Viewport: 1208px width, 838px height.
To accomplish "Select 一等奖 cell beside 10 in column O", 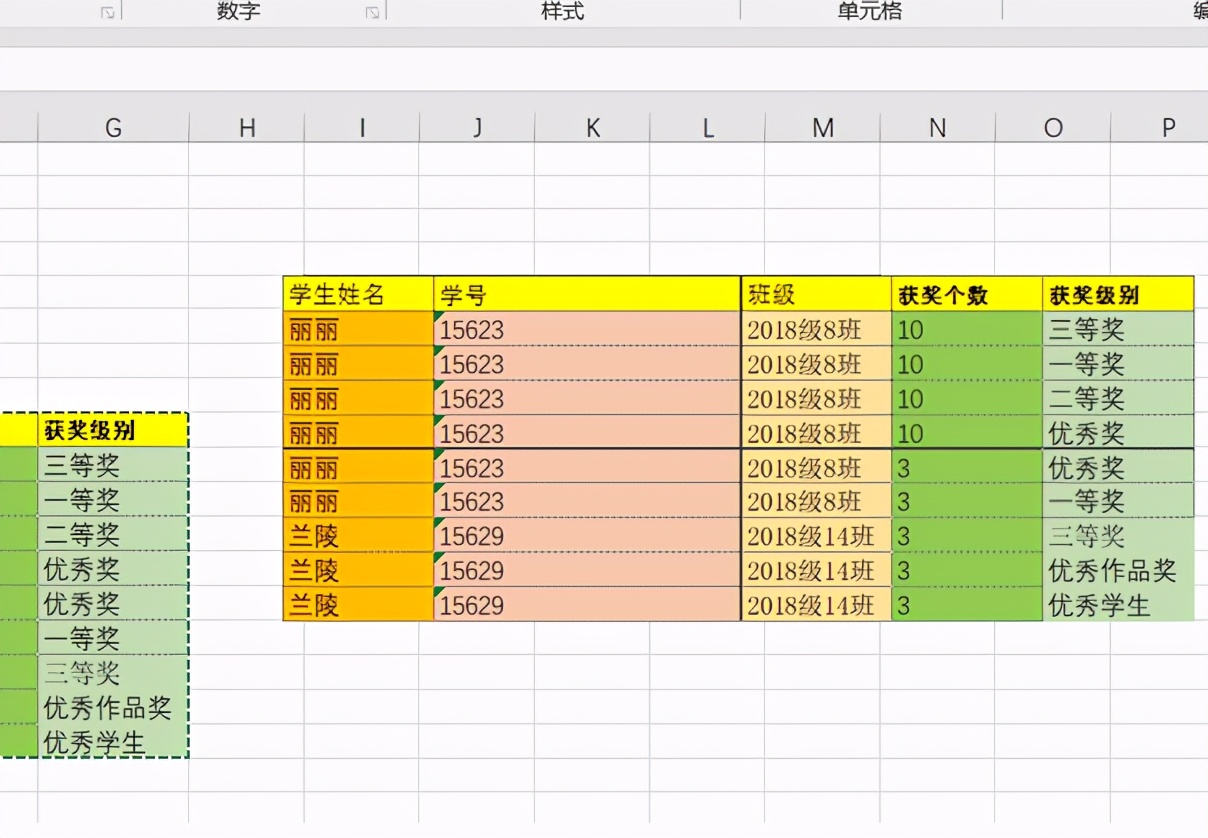I will coord(1118,363).
